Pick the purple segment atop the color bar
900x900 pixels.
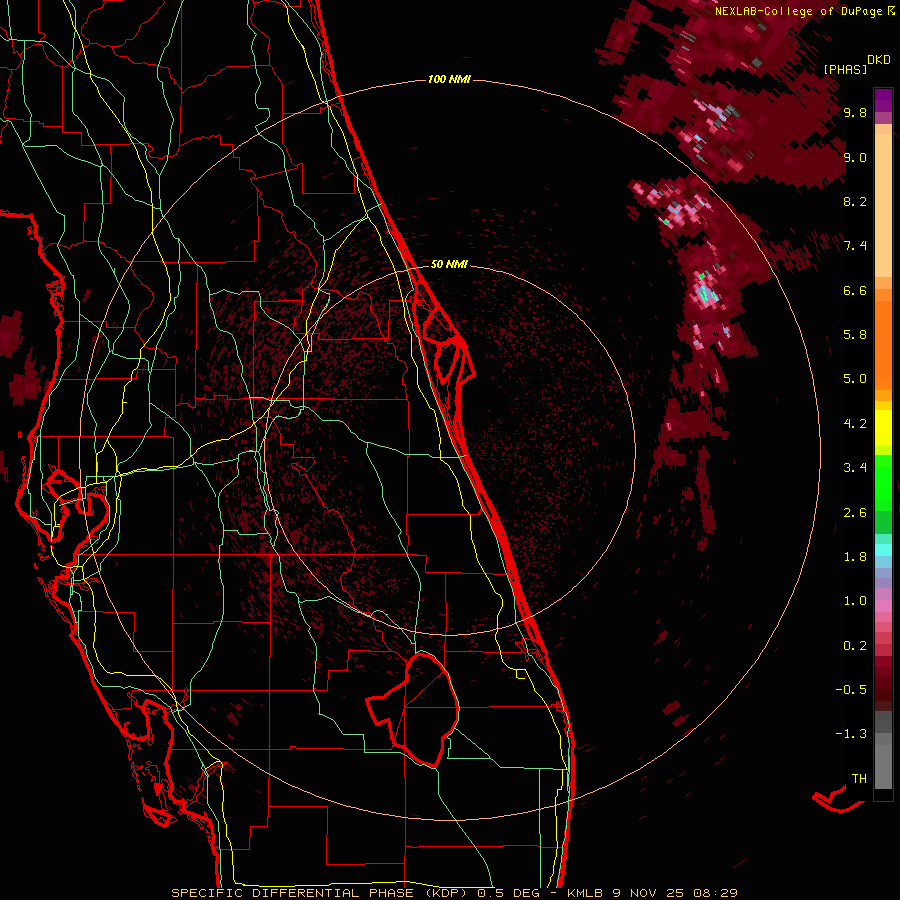tap(883, 100)
